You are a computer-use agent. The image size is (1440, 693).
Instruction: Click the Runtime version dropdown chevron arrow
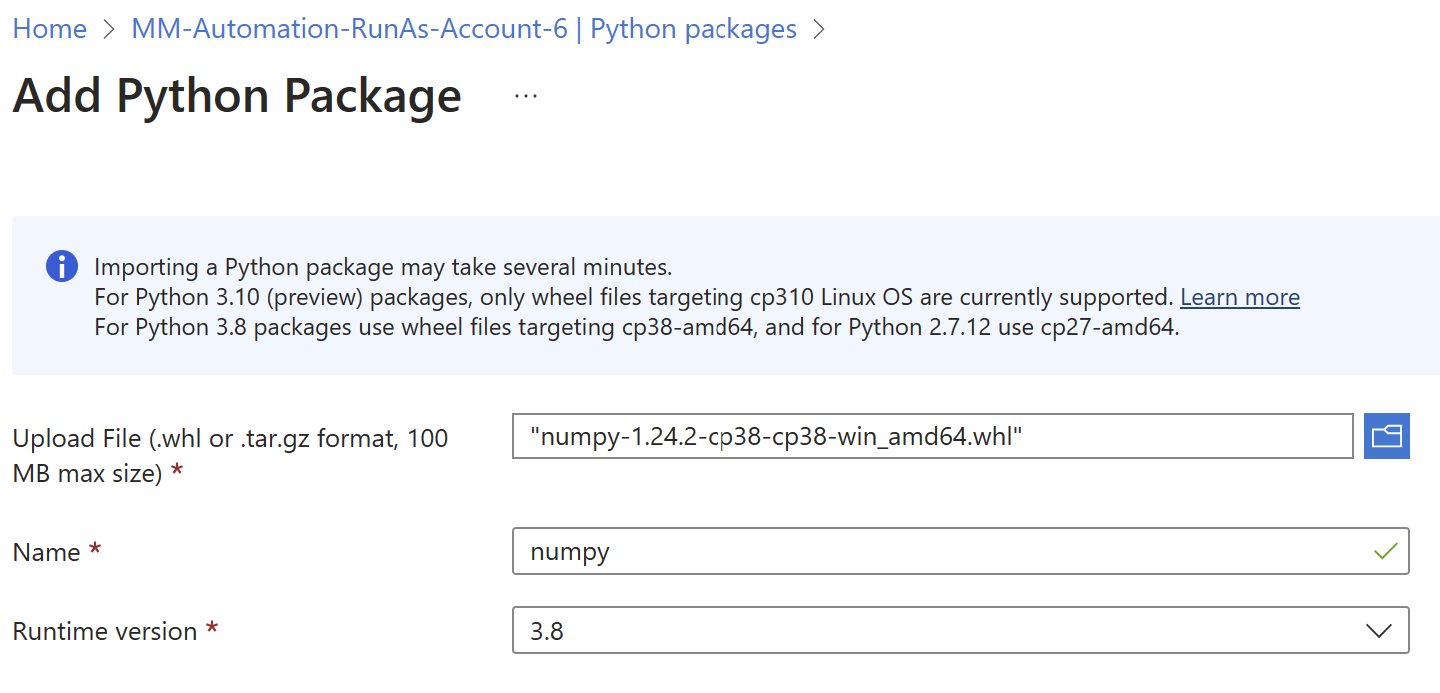point(1378,631)
